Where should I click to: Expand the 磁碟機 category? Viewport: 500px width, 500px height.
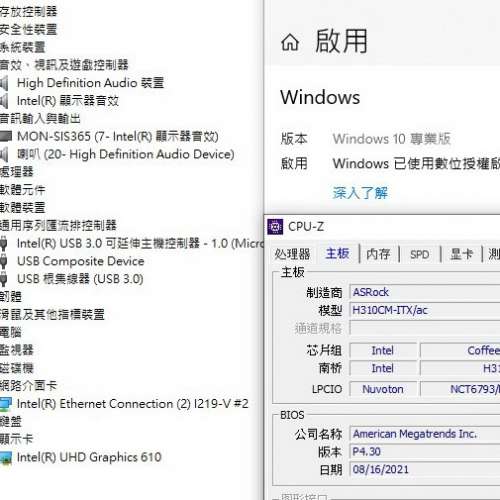click(x=17, y=368)
